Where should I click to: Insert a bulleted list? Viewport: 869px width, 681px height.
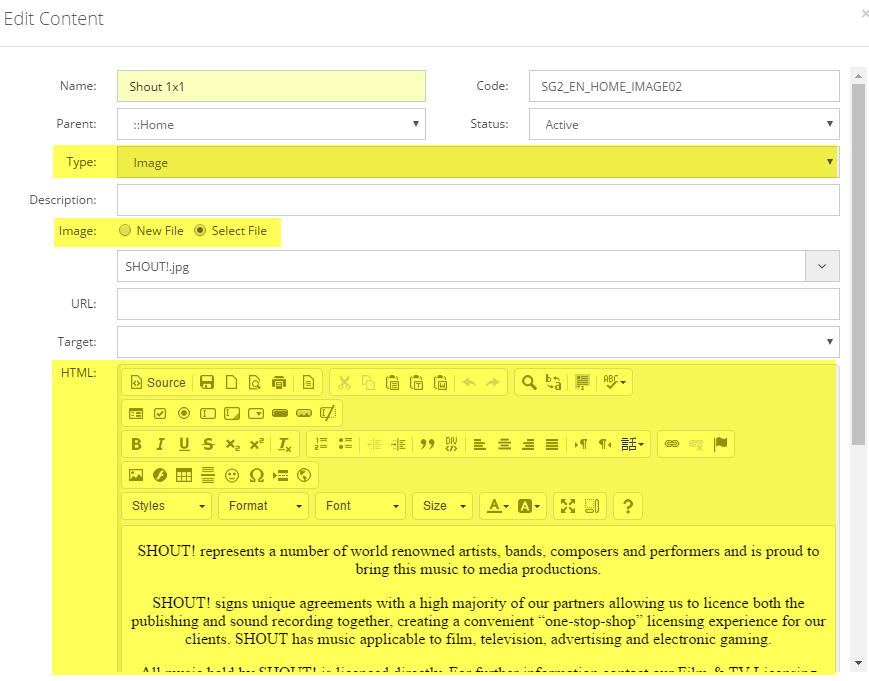tap(345, 444)
